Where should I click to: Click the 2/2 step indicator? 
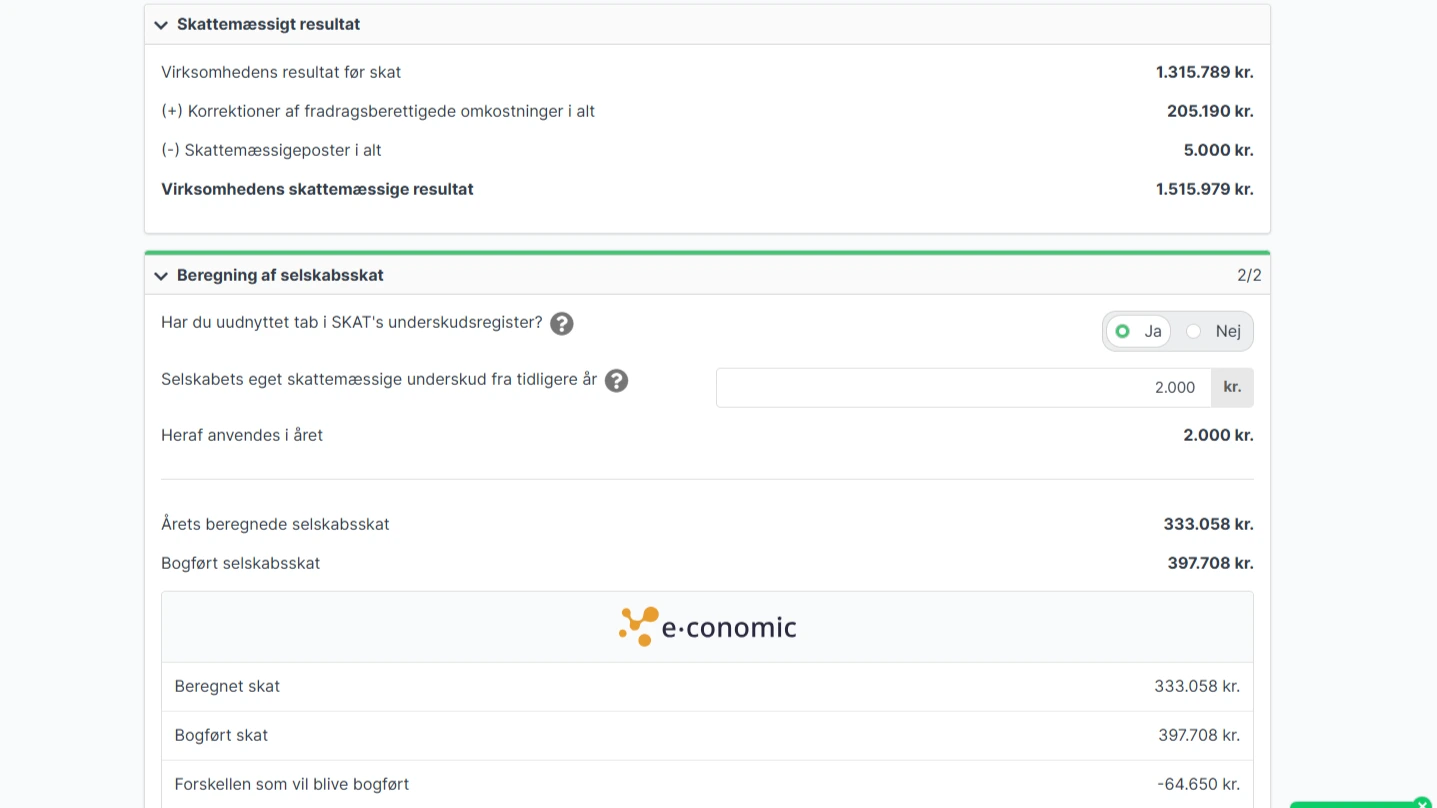coord(1249,275)
